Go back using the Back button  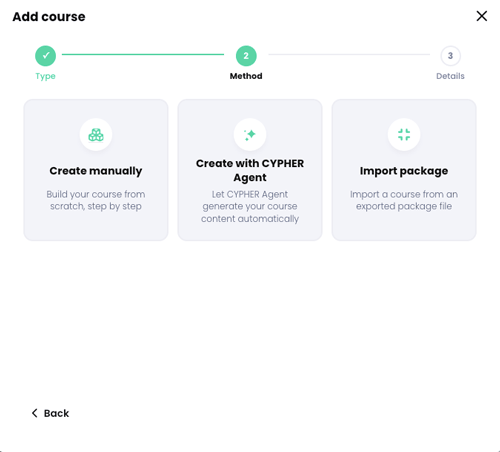(x=50, y=413)
